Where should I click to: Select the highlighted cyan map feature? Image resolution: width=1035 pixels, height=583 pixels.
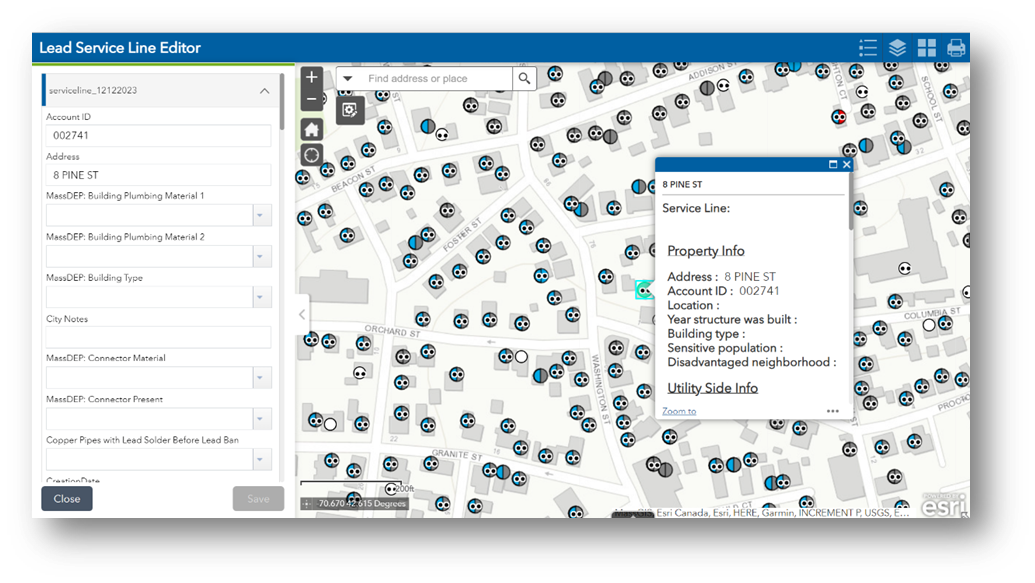coord(644,289)
